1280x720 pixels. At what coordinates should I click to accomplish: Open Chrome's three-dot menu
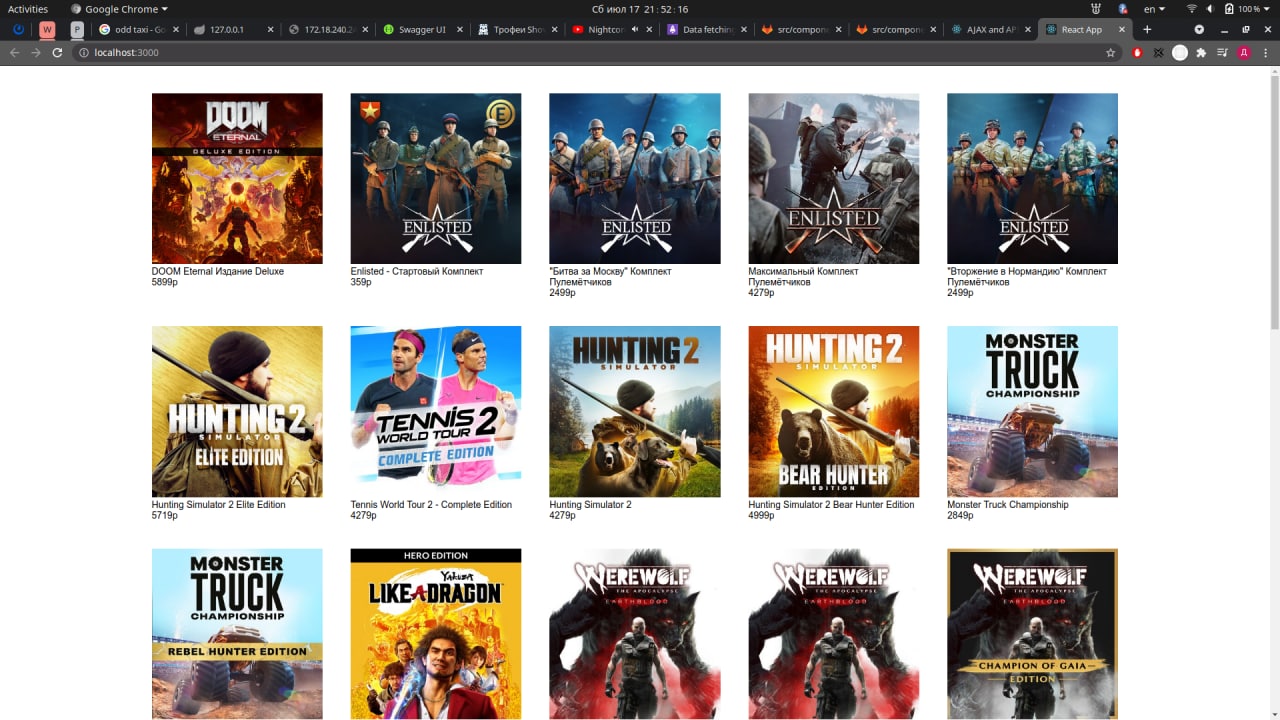pos(1265,52)
